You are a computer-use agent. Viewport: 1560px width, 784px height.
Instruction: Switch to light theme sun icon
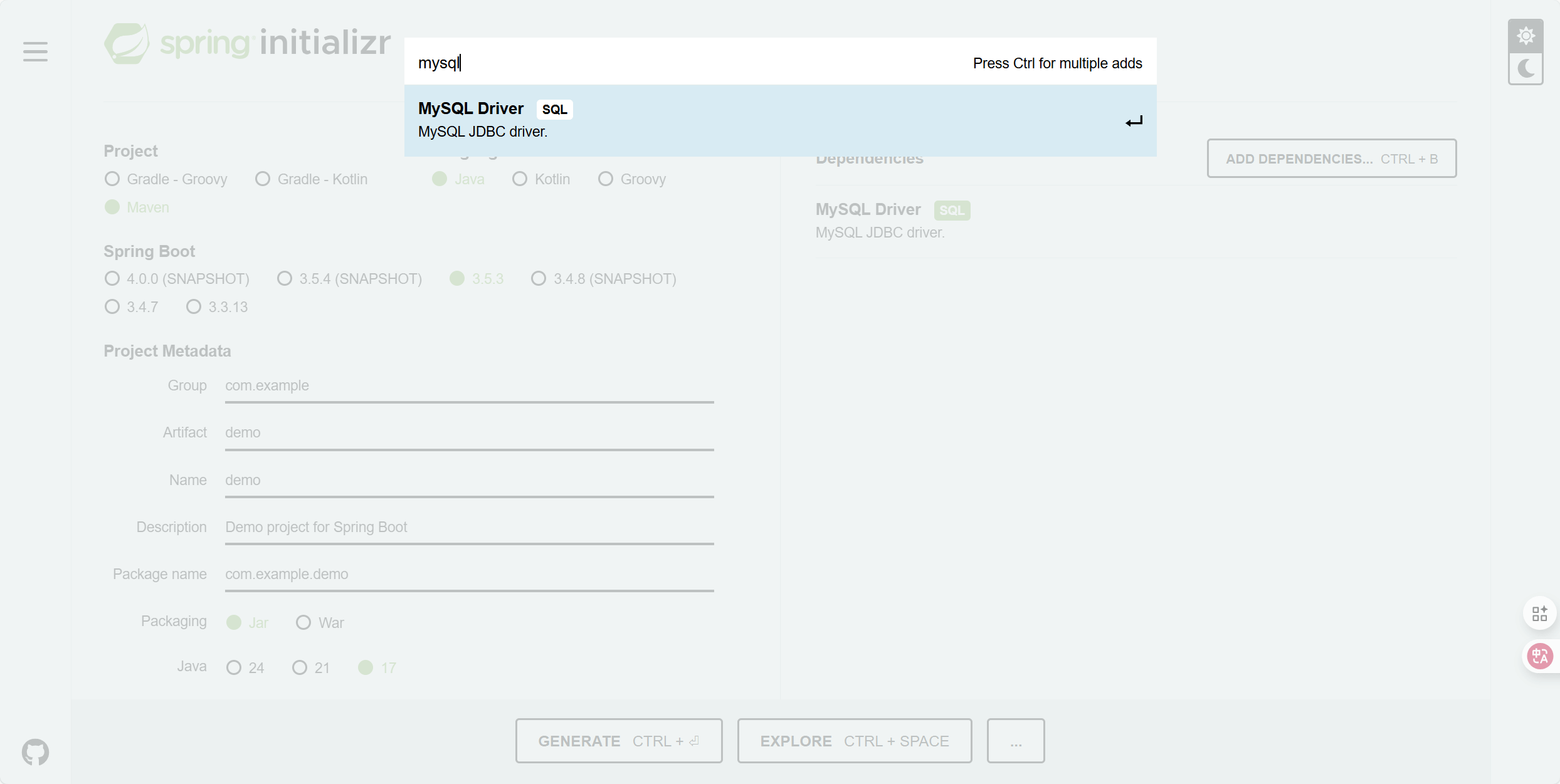[1526, 36]
